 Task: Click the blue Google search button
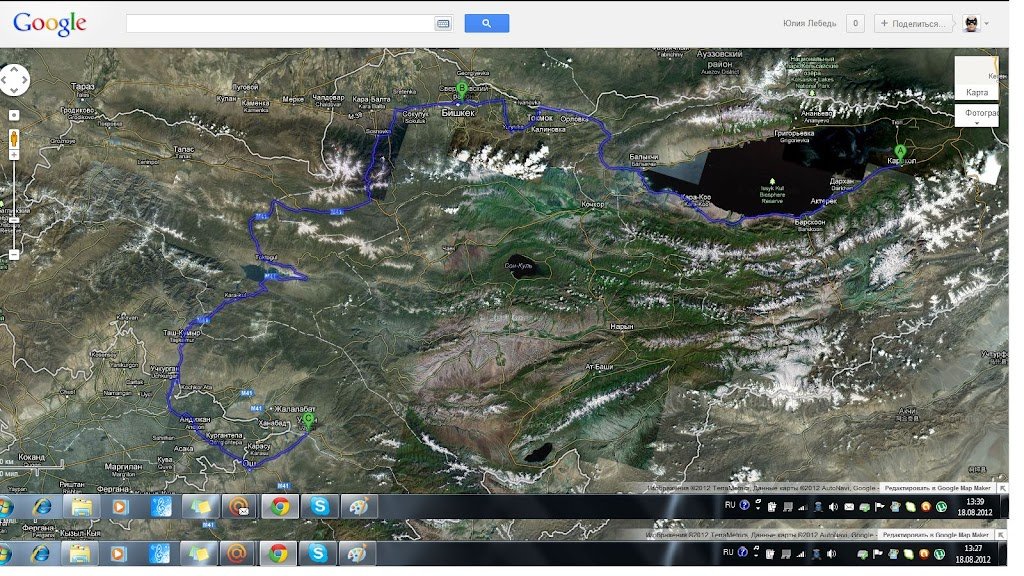[487, 23]
